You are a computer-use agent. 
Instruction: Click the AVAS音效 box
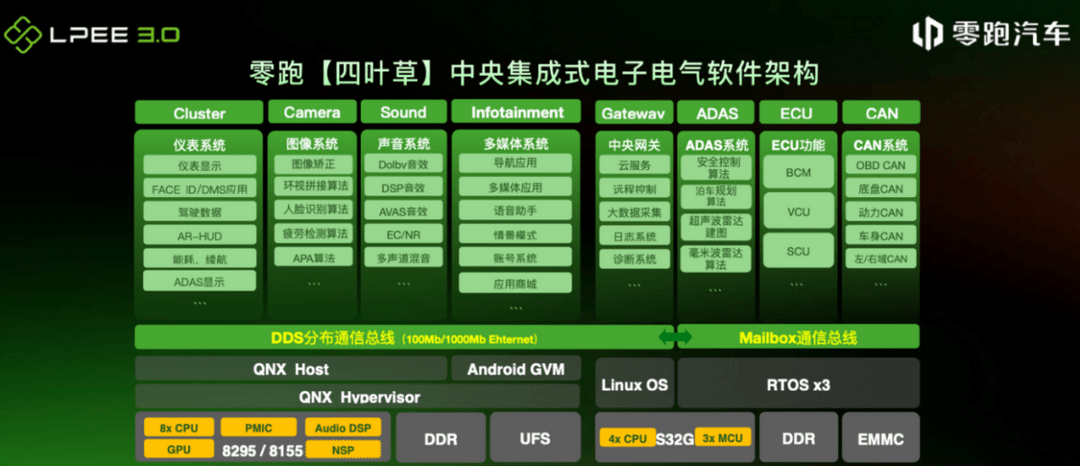(404, 211)
